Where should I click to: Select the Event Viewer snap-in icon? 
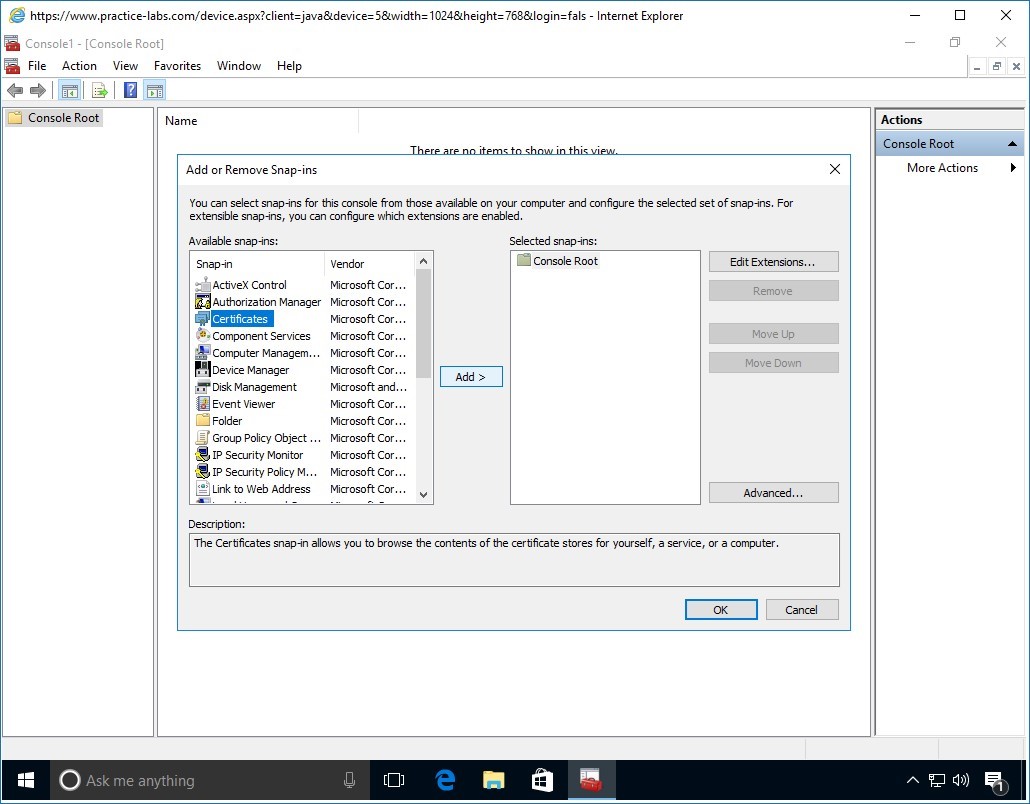coord(201,404)
